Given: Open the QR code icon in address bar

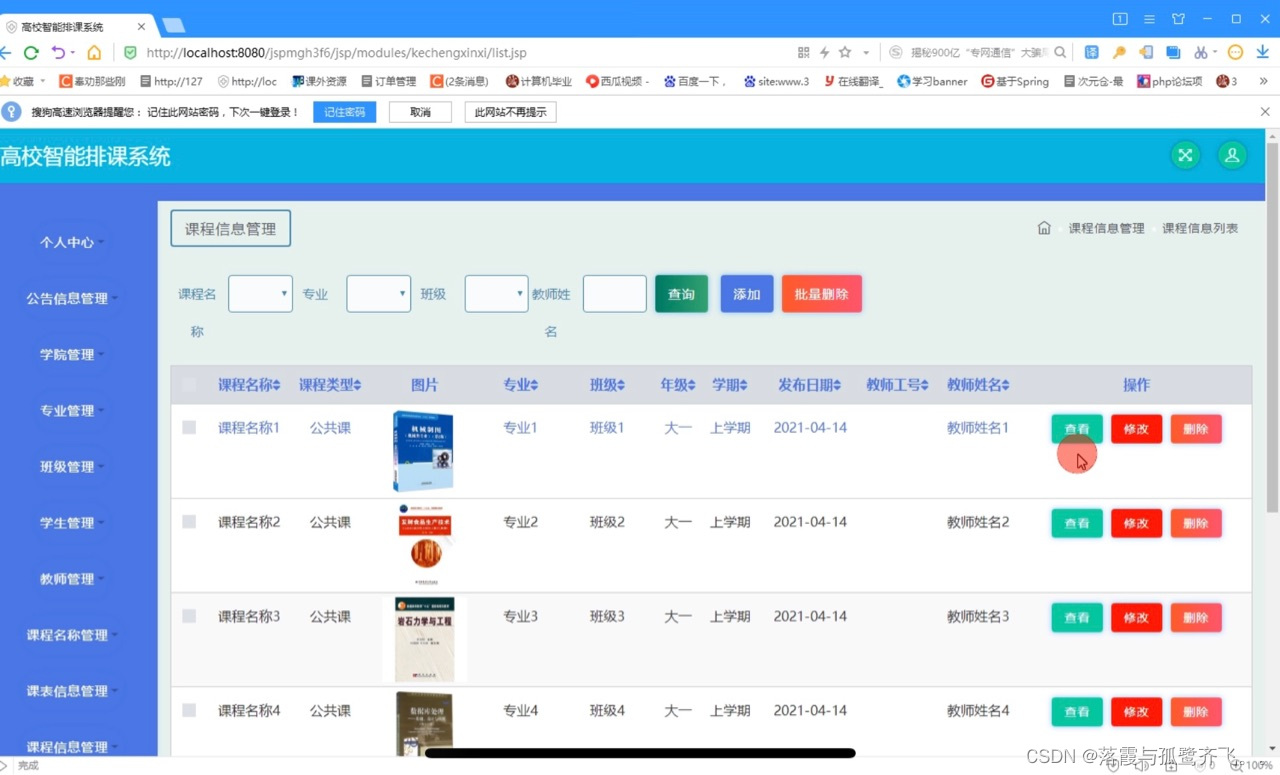Looking at the screenshot, I should [804, 52].
